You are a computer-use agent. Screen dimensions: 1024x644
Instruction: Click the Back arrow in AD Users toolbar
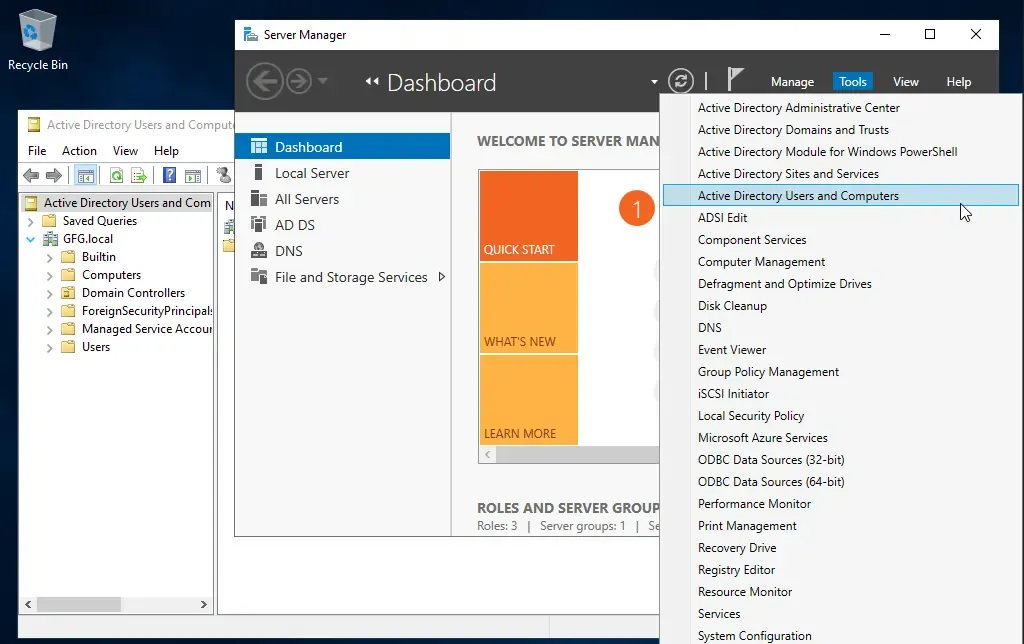31,175
